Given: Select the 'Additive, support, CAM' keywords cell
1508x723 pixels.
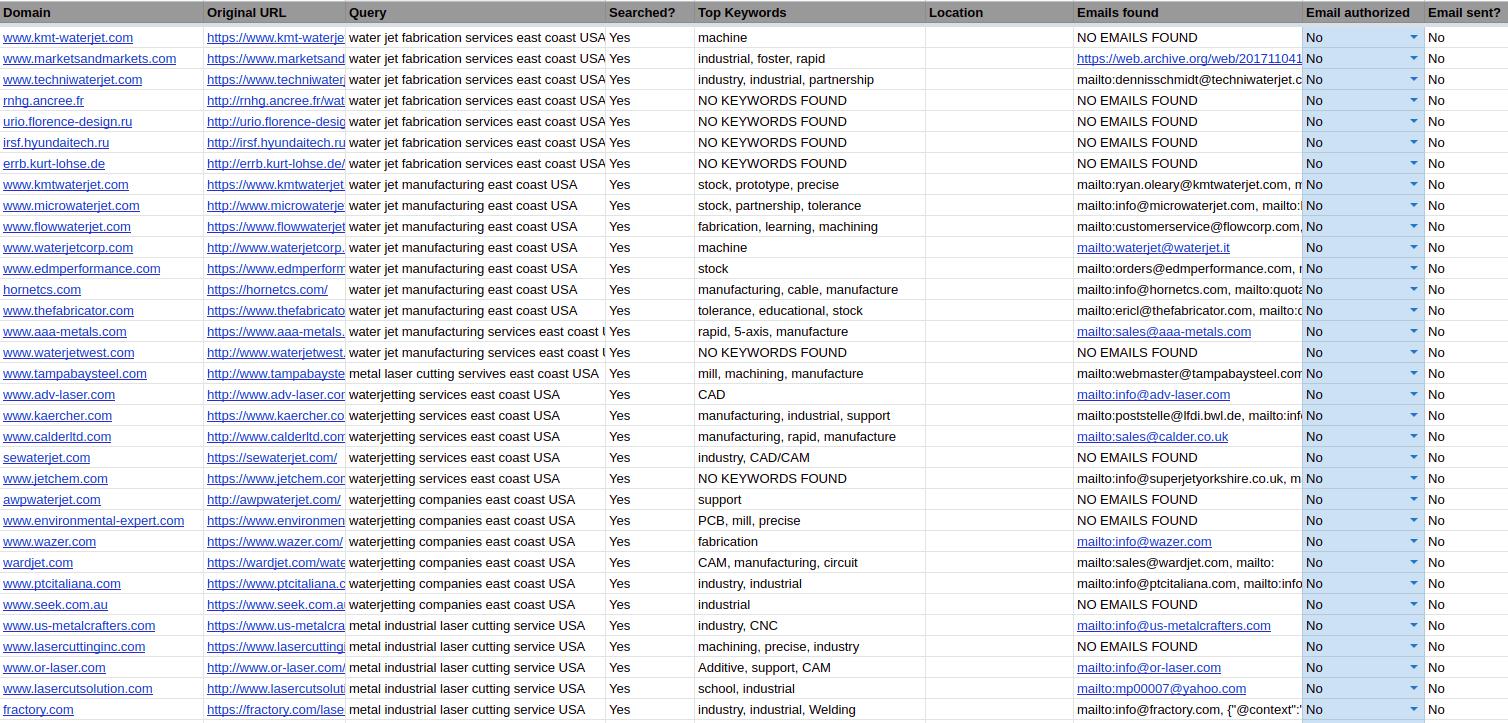Looking at the screenshot, I should (x=810, y=667).
